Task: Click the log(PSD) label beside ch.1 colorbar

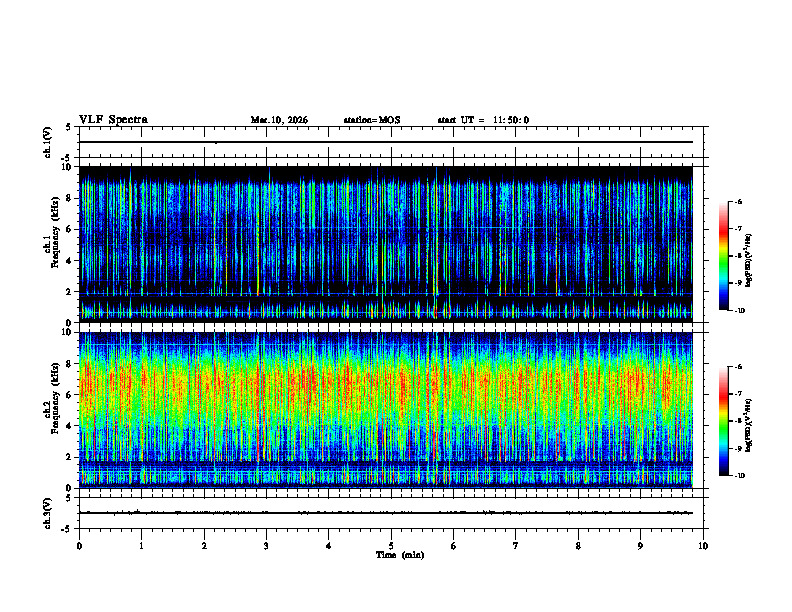Action: (x=749, y=261)
